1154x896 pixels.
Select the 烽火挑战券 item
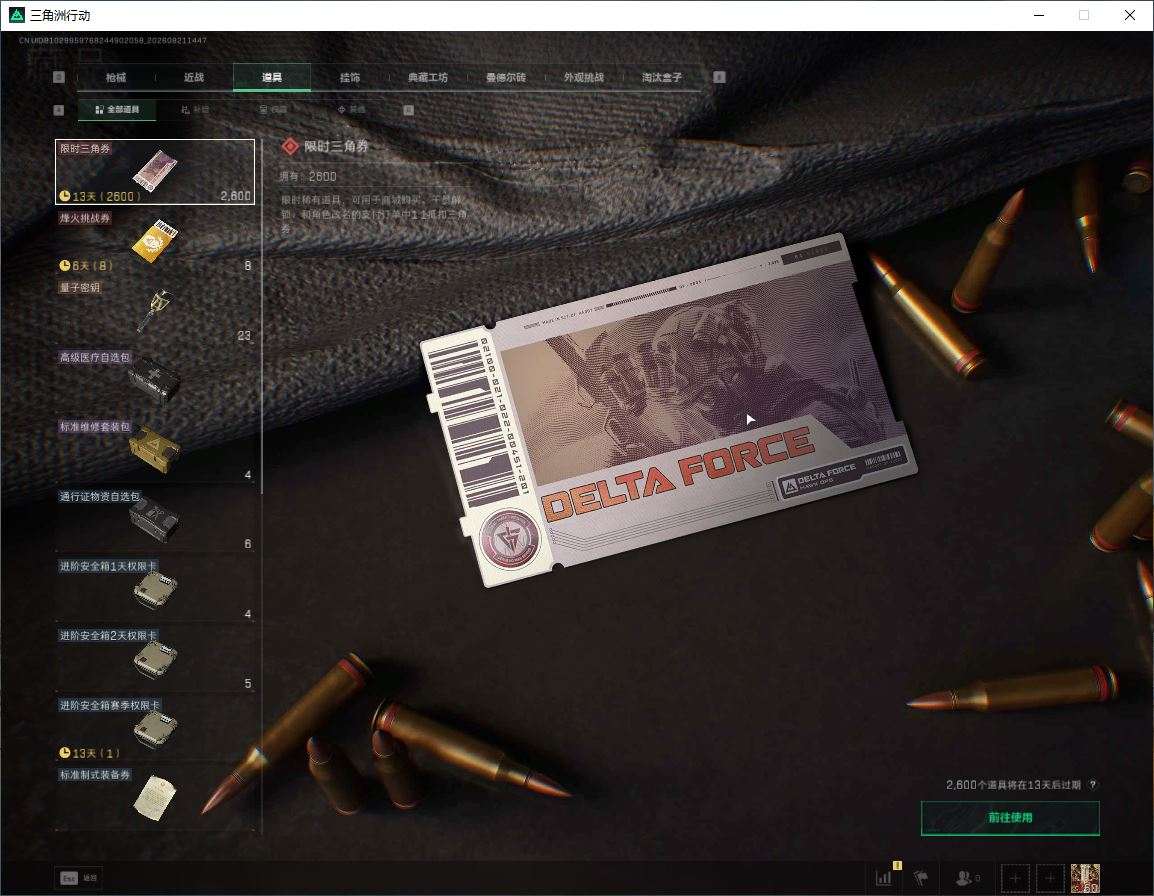pyautogui.click(x=155, y=241)
